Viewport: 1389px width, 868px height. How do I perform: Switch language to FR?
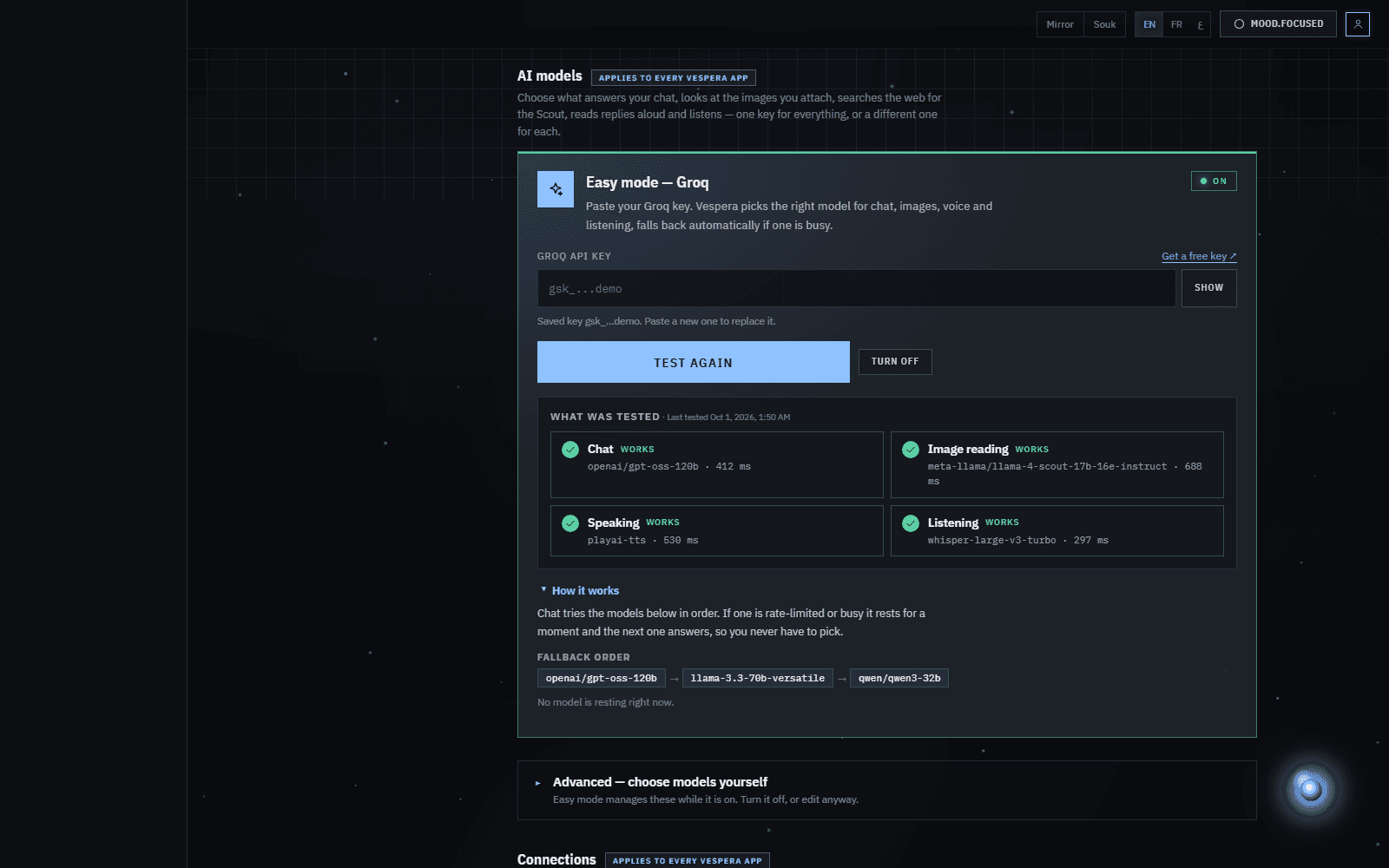pos(1176,24)
